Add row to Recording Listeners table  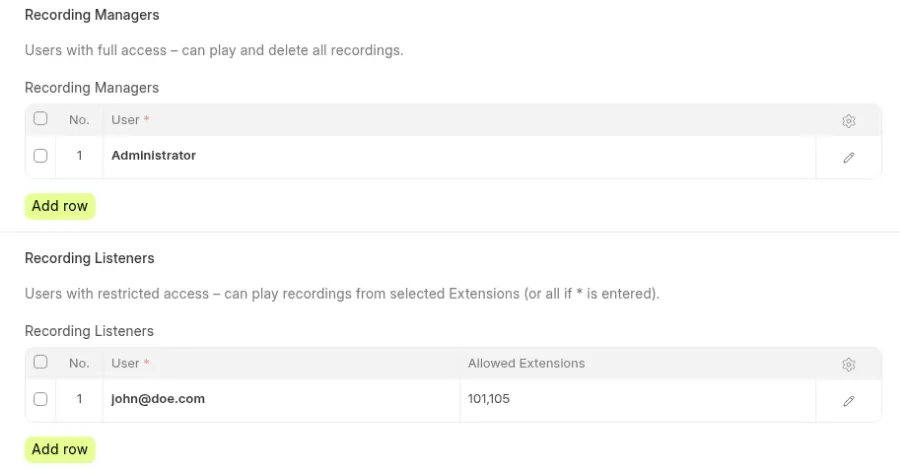(x=60, y=449)
